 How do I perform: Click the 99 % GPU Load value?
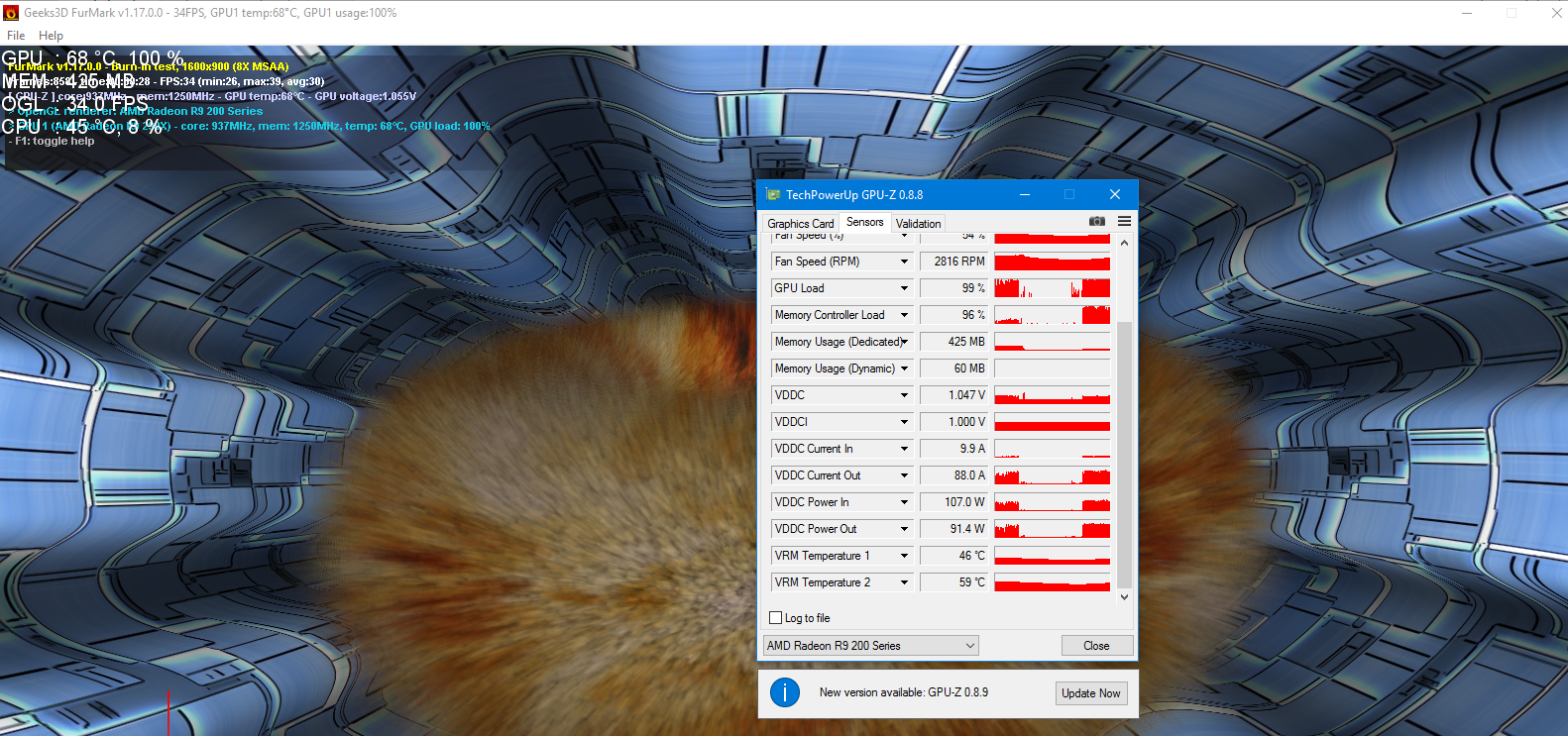tap(954, 288)
